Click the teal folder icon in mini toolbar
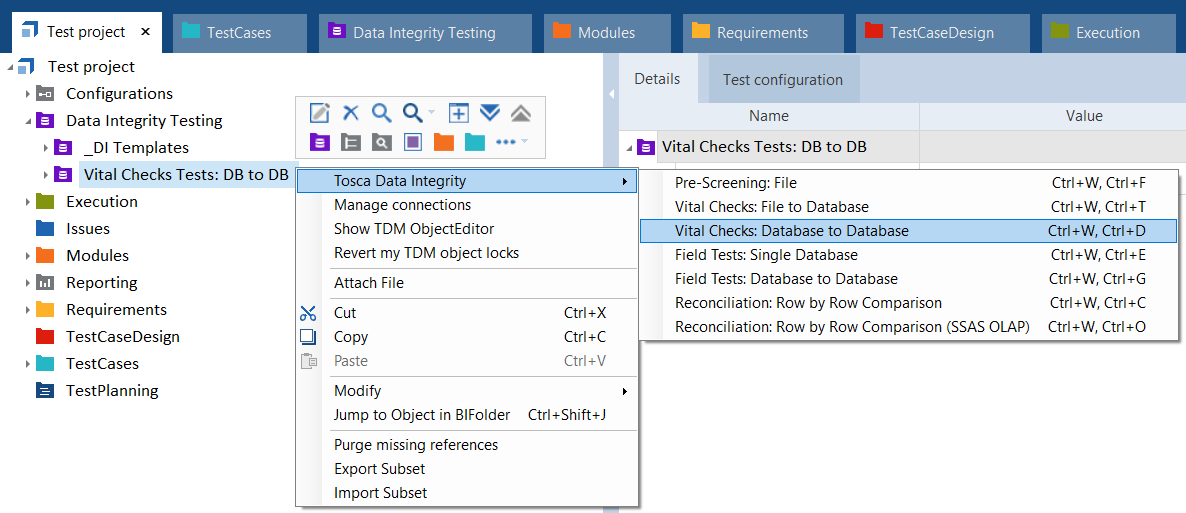Image resolution: width=1186 pixels, height=513 pixels. (475, 142)
